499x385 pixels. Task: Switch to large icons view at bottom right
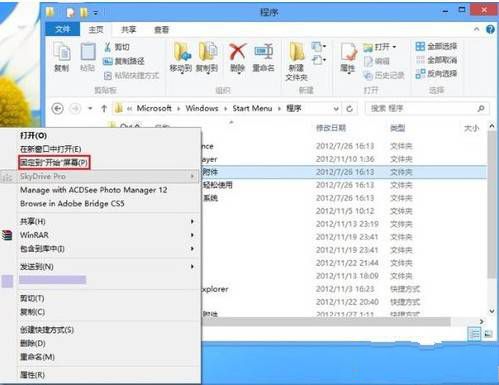pyautogui.click(x=488, y=333)
